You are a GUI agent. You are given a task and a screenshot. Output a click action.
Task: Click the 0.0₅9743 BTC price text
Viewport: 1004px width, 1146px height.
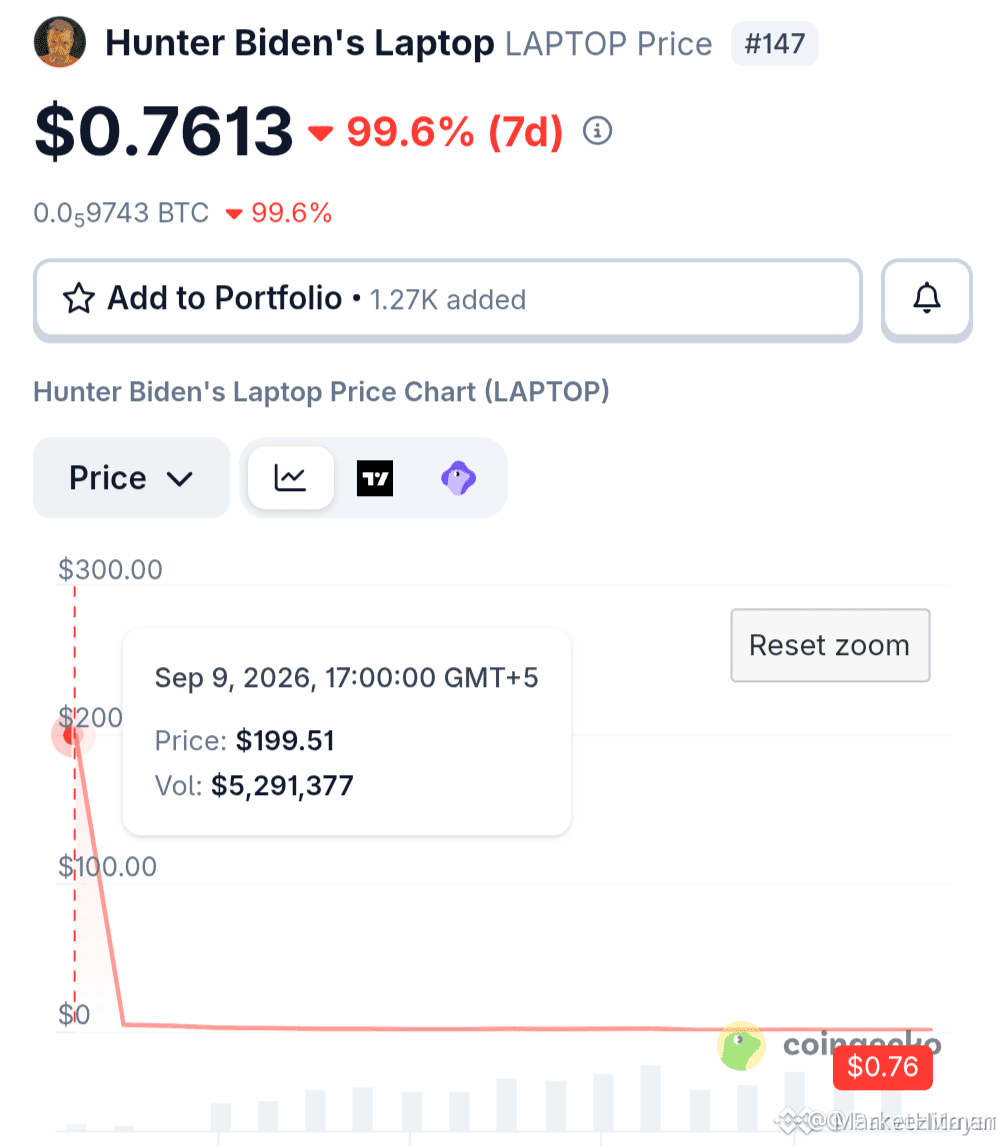click(x=121, y=213)
